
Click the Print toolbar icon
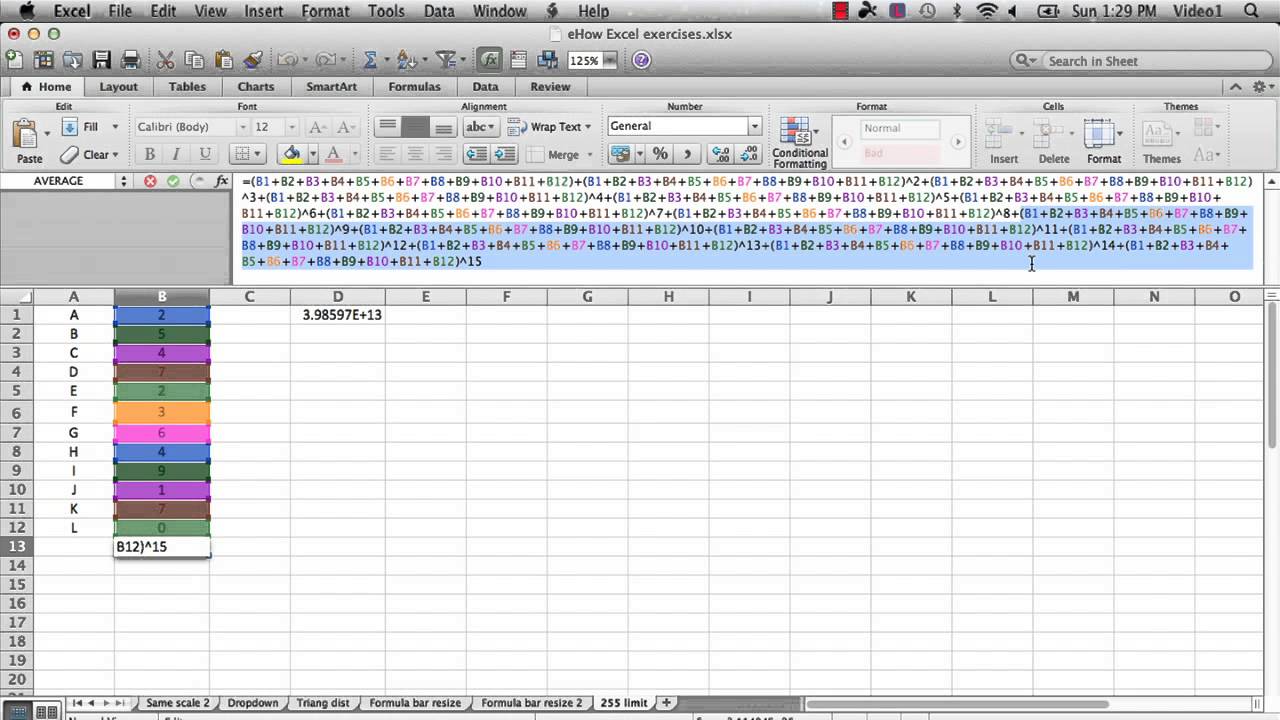[x=130, y=60]
